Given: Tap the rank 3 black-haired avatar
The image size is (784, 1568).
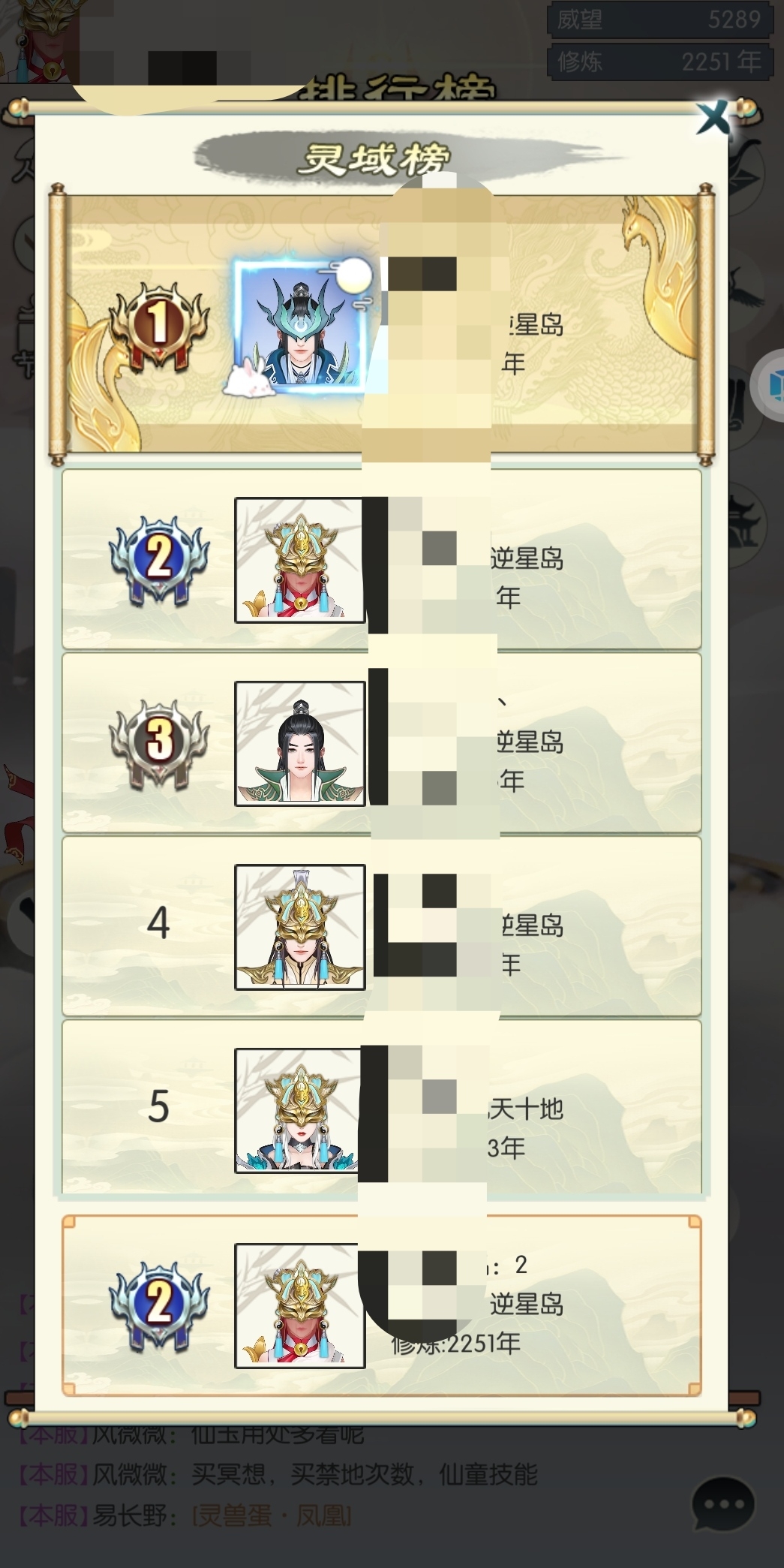Looking at the screenshot, I should [299, 743].
